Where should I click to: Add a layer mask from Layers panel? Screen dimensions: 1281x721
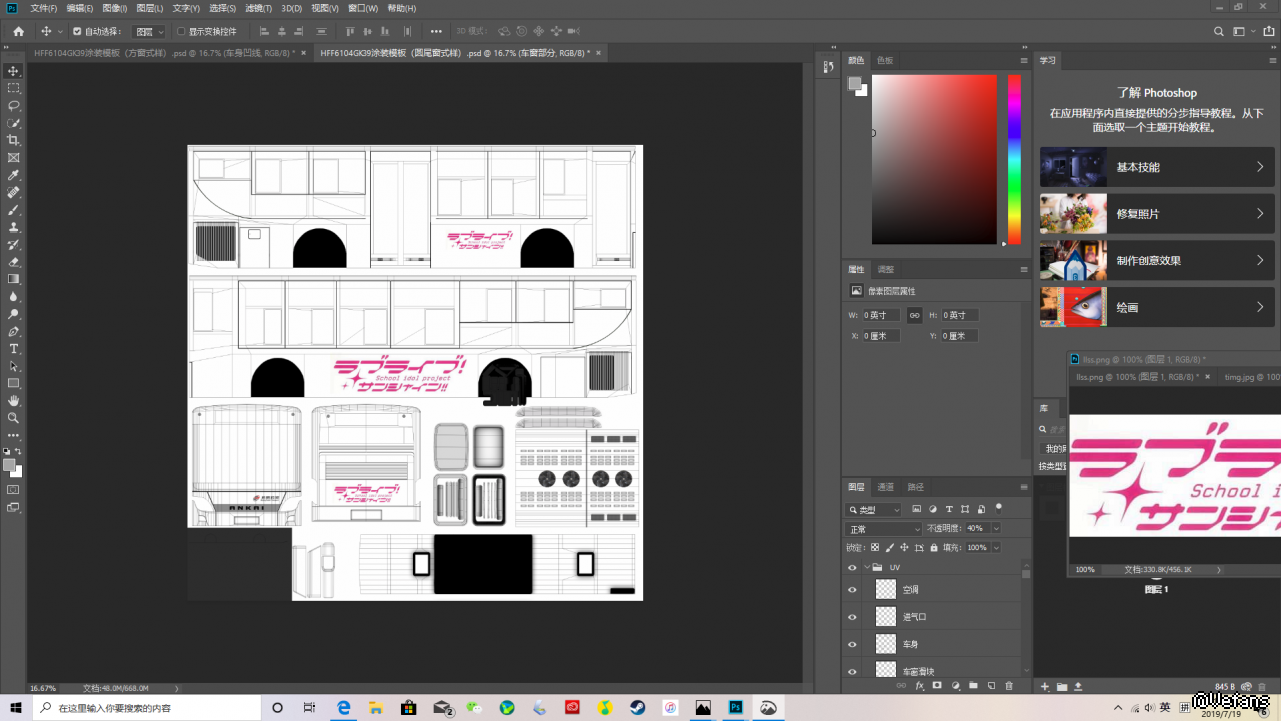pyautogui.click(x=937, y=686)
